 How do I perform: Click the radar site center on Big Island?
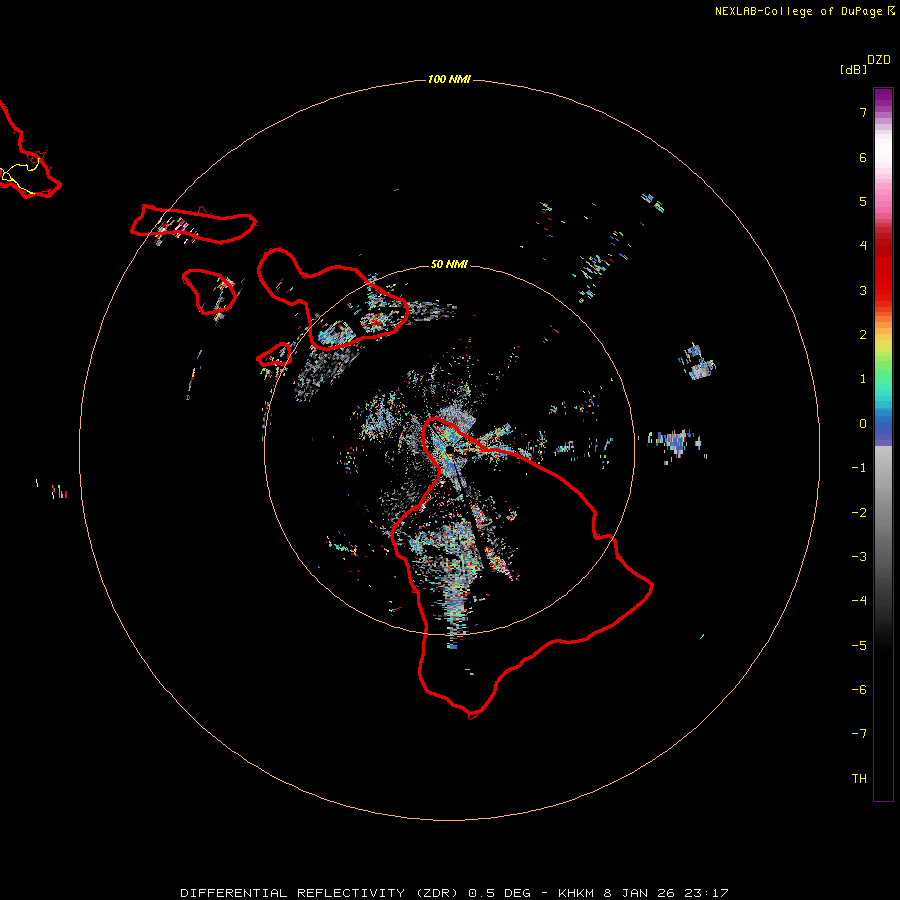point(451,450)
